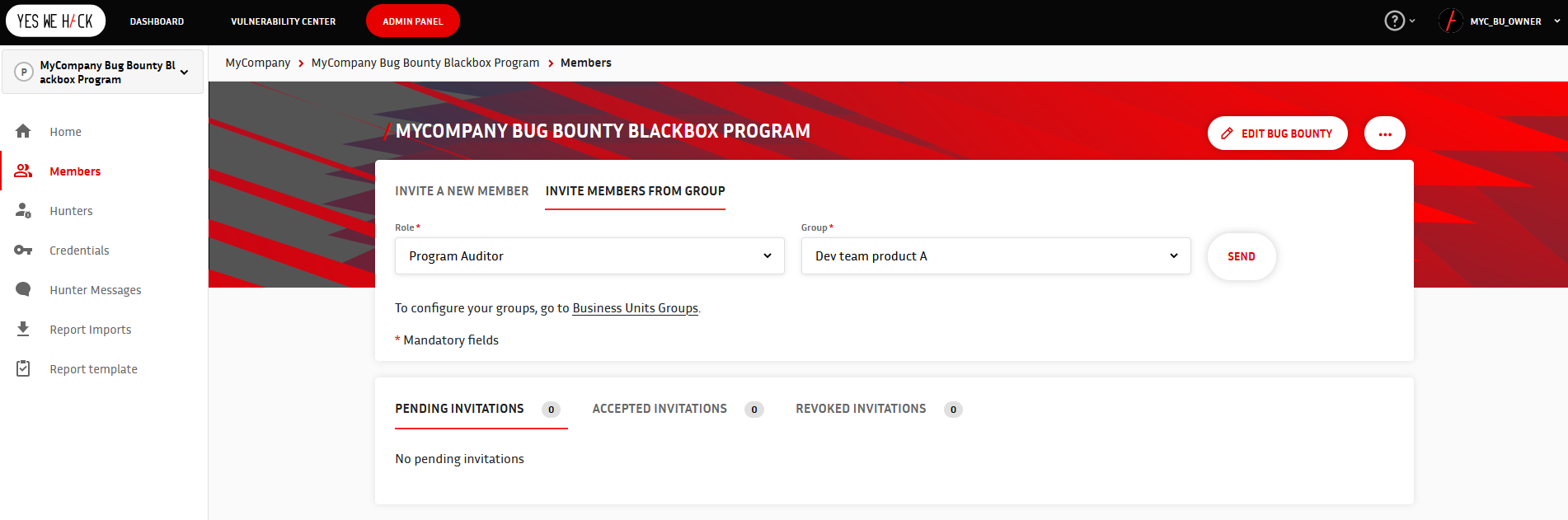Click the Members breadcrumb

tap(586, 63)
